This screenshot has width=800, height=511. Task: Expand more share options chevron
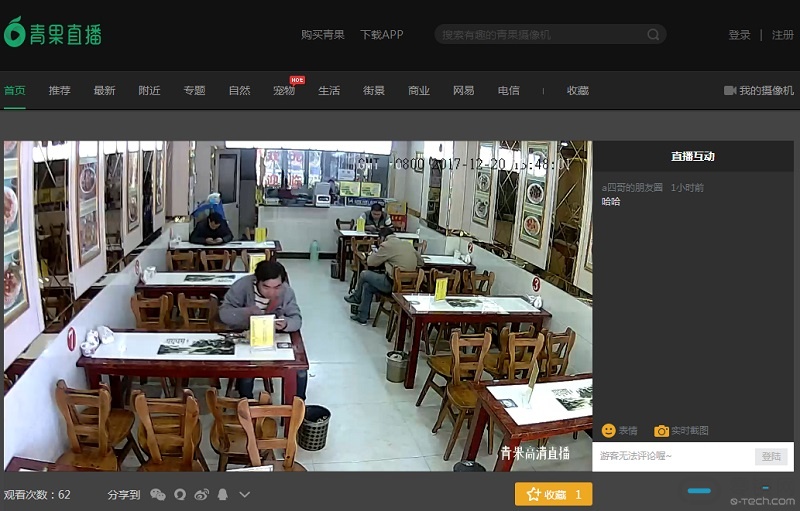[245, 495]
